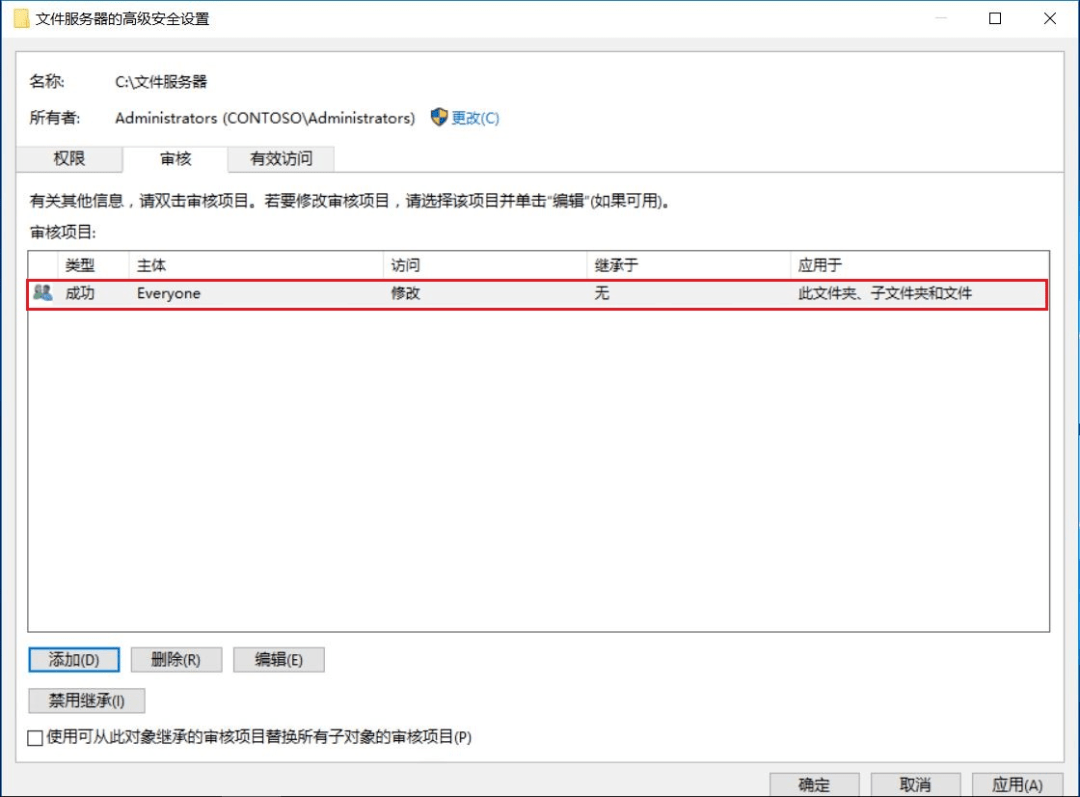1080x797 pixels.
Task: Sort by the 主体 column header
Action: 256,265
